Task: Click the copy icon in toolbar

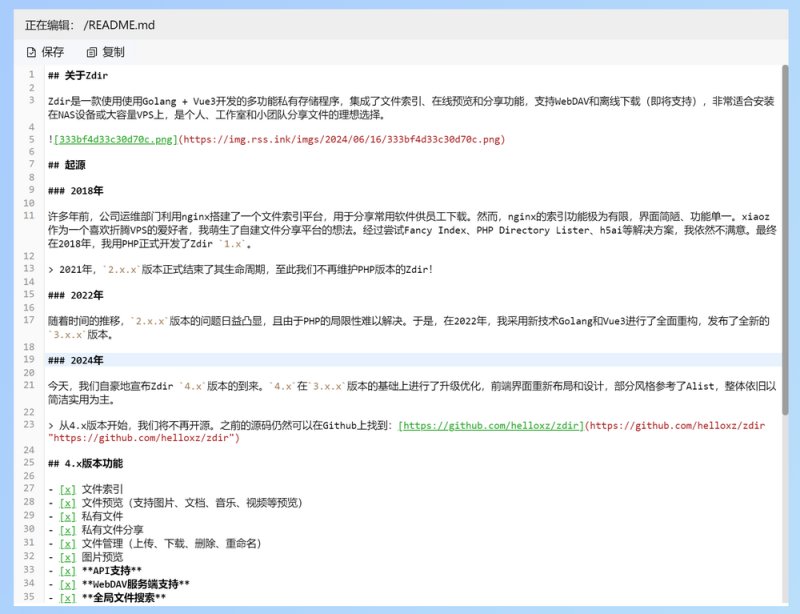Action: (91, 52)
